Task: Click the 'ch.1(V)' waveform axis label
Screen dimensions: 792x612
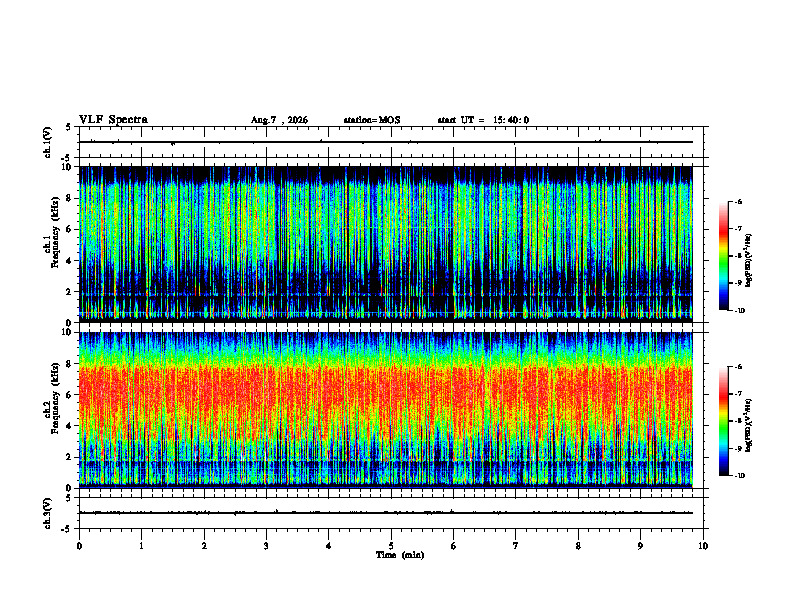Action: click(47, 142)
